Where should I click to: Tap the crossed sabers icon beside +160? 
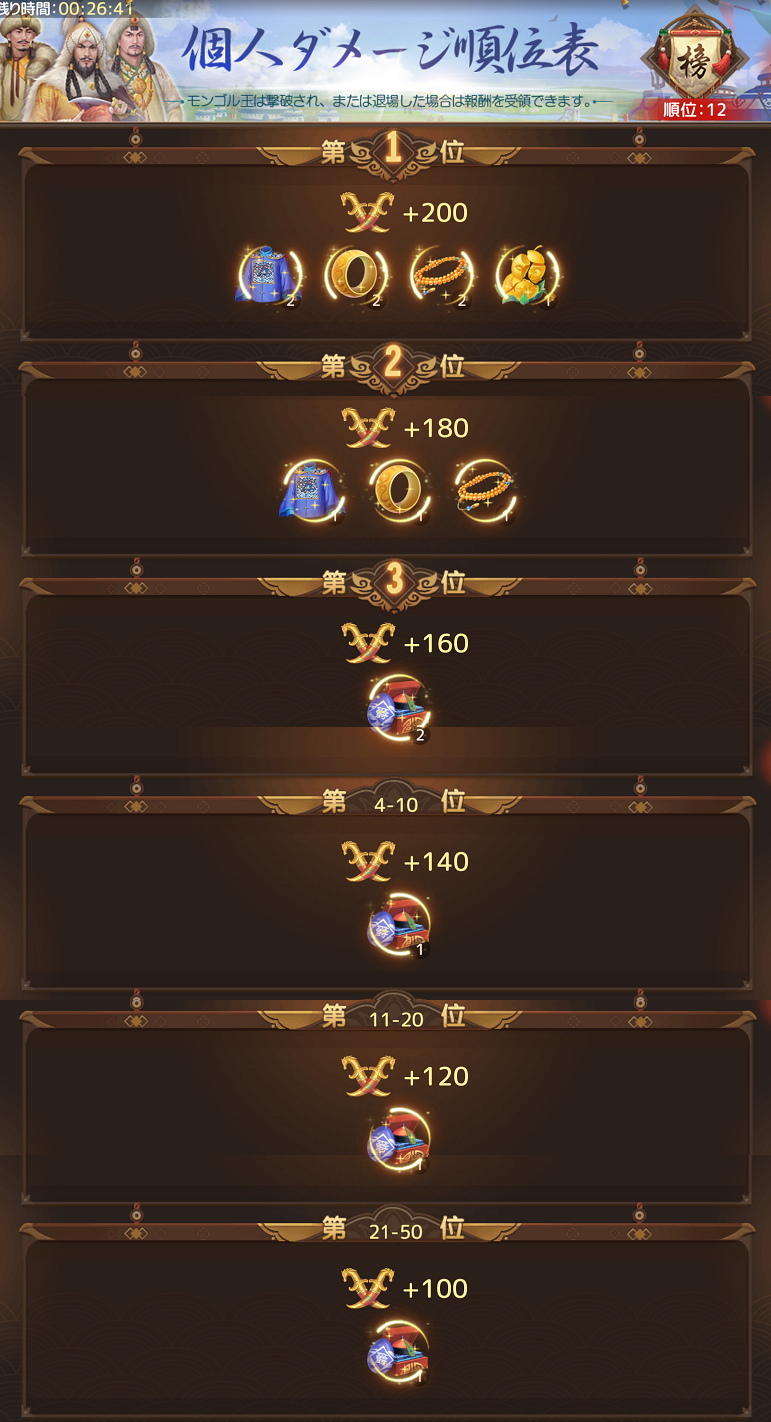368,642
